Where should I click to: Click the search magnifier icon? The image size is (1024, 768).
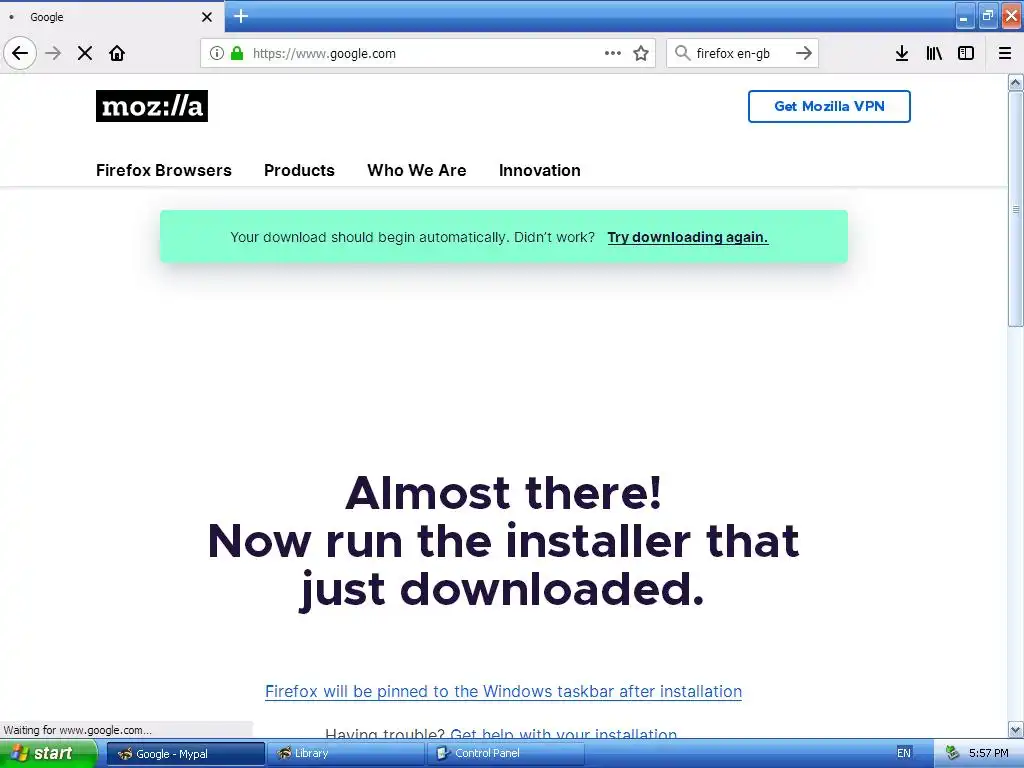(x=682, y=53)
